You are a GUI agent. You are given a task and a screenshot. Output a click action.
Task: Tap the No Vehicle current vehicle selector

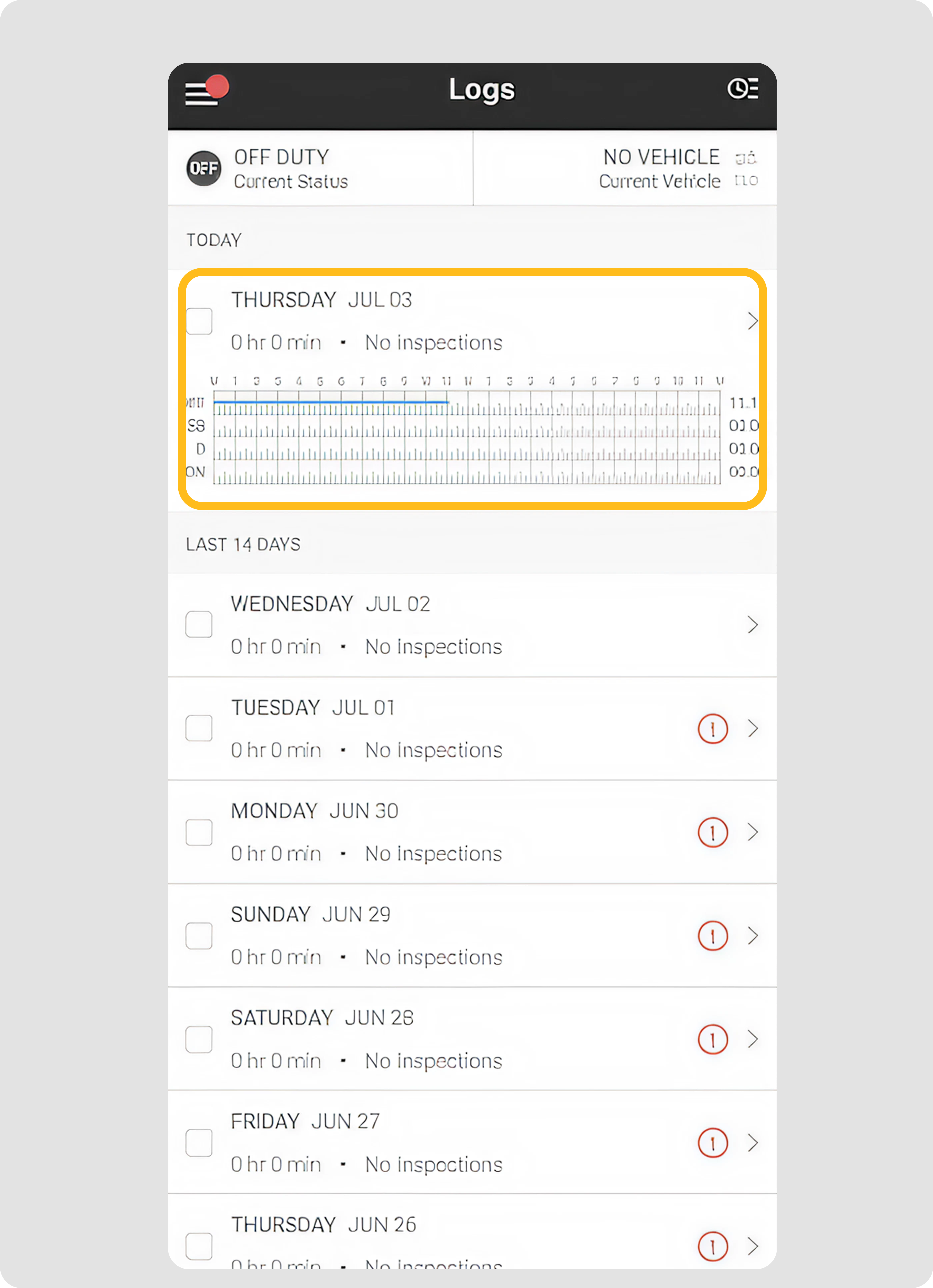pyautogui.click(x=661, y=169)
